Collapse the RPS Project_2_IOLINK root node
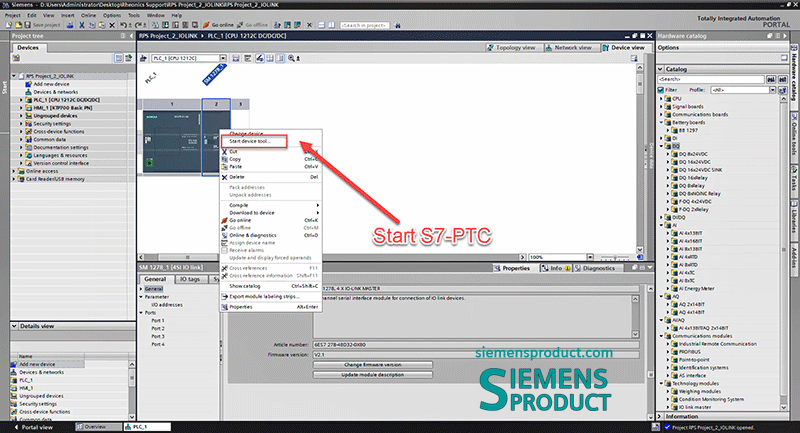 click(14, 76)
